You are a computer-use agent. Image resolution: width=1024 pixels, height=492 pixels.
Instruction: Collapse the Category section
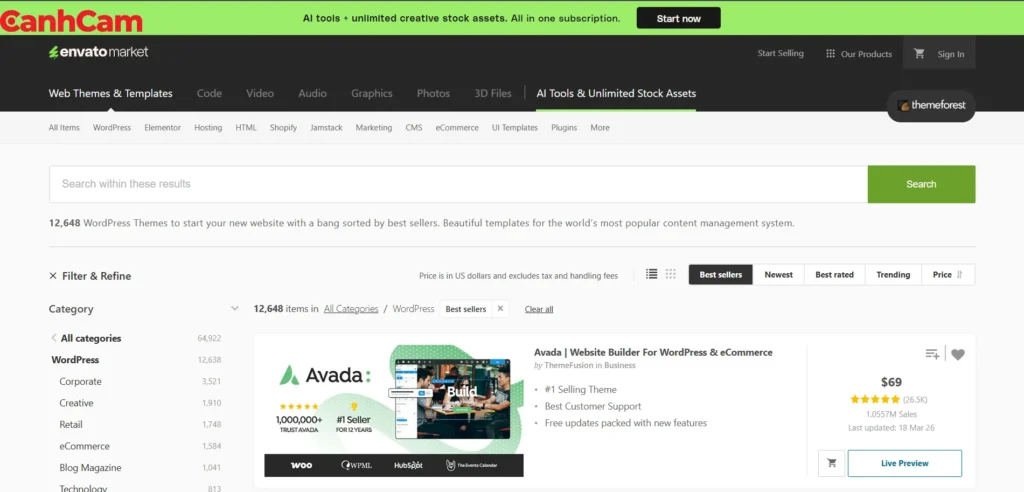(235, 308)
